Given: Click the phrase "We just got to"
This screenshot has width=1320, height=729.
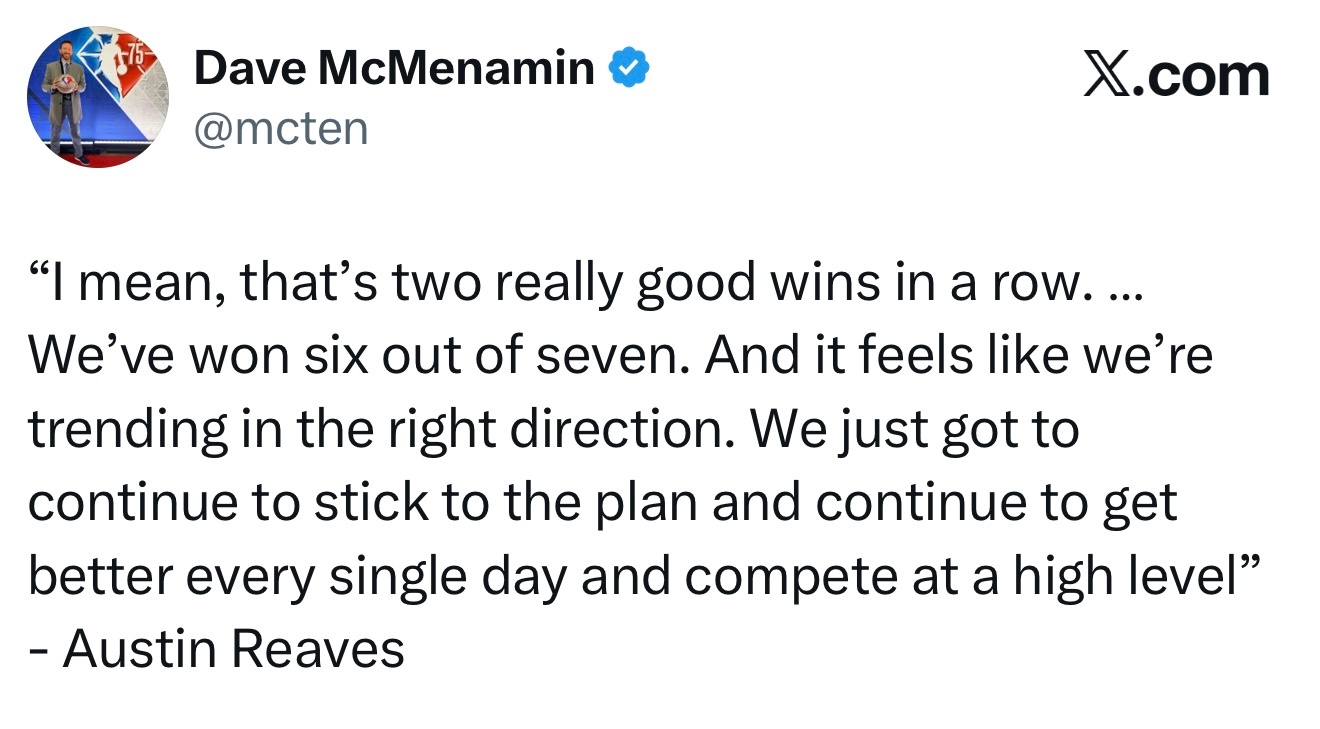Looking at the screenshot, I should point(916,431).
